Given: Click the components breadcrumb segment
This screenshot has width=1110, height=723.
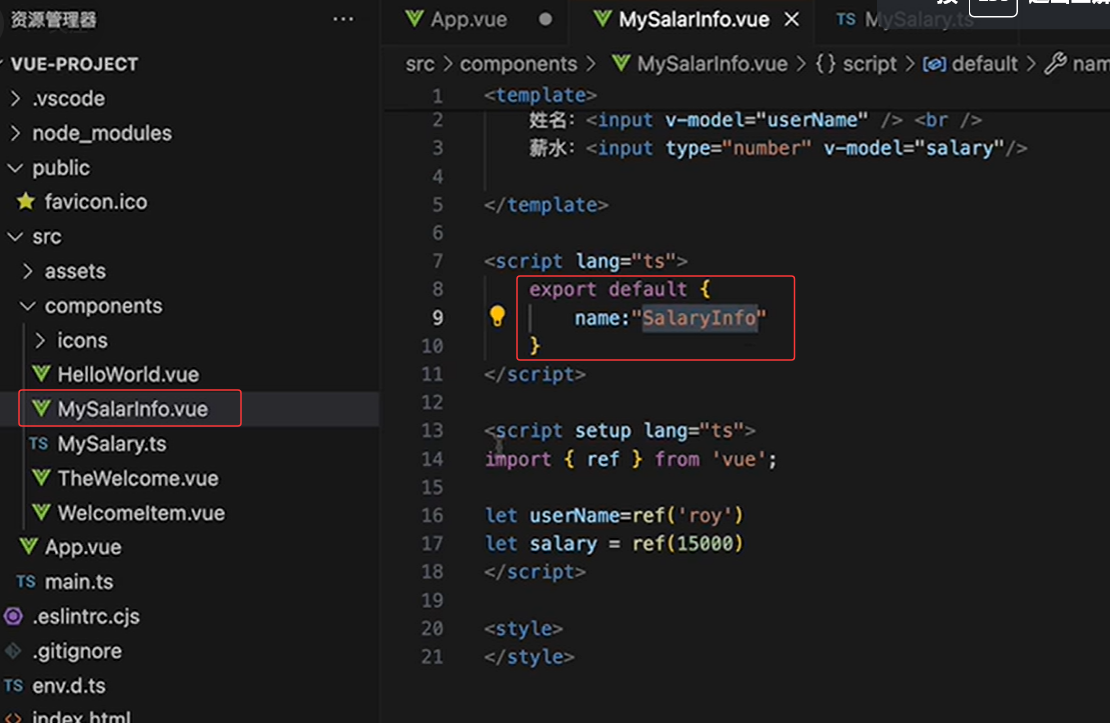Looking at the screenshot, I should [x=518, y=64].
